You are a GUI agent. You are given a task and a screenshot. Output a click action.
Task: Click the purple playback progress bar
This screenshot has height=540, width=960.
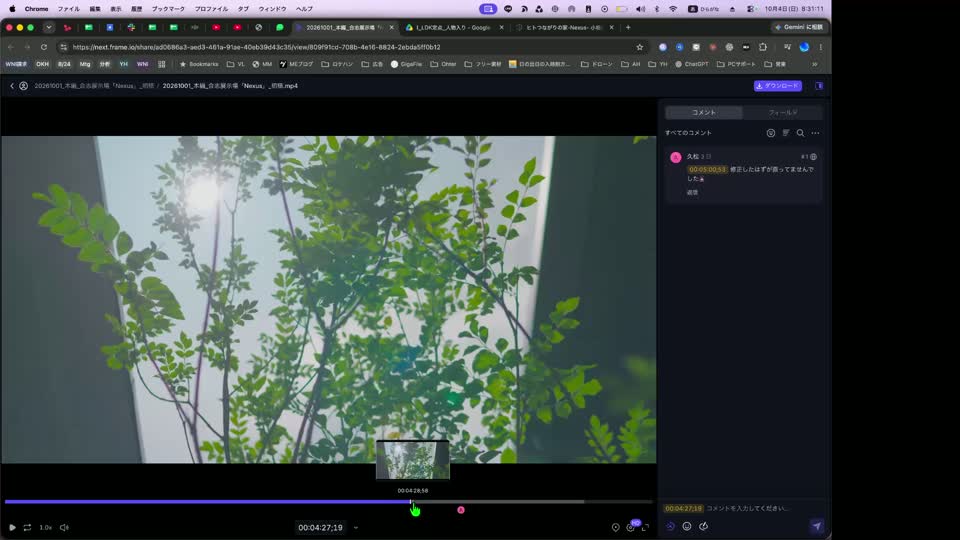pos(208,502)
